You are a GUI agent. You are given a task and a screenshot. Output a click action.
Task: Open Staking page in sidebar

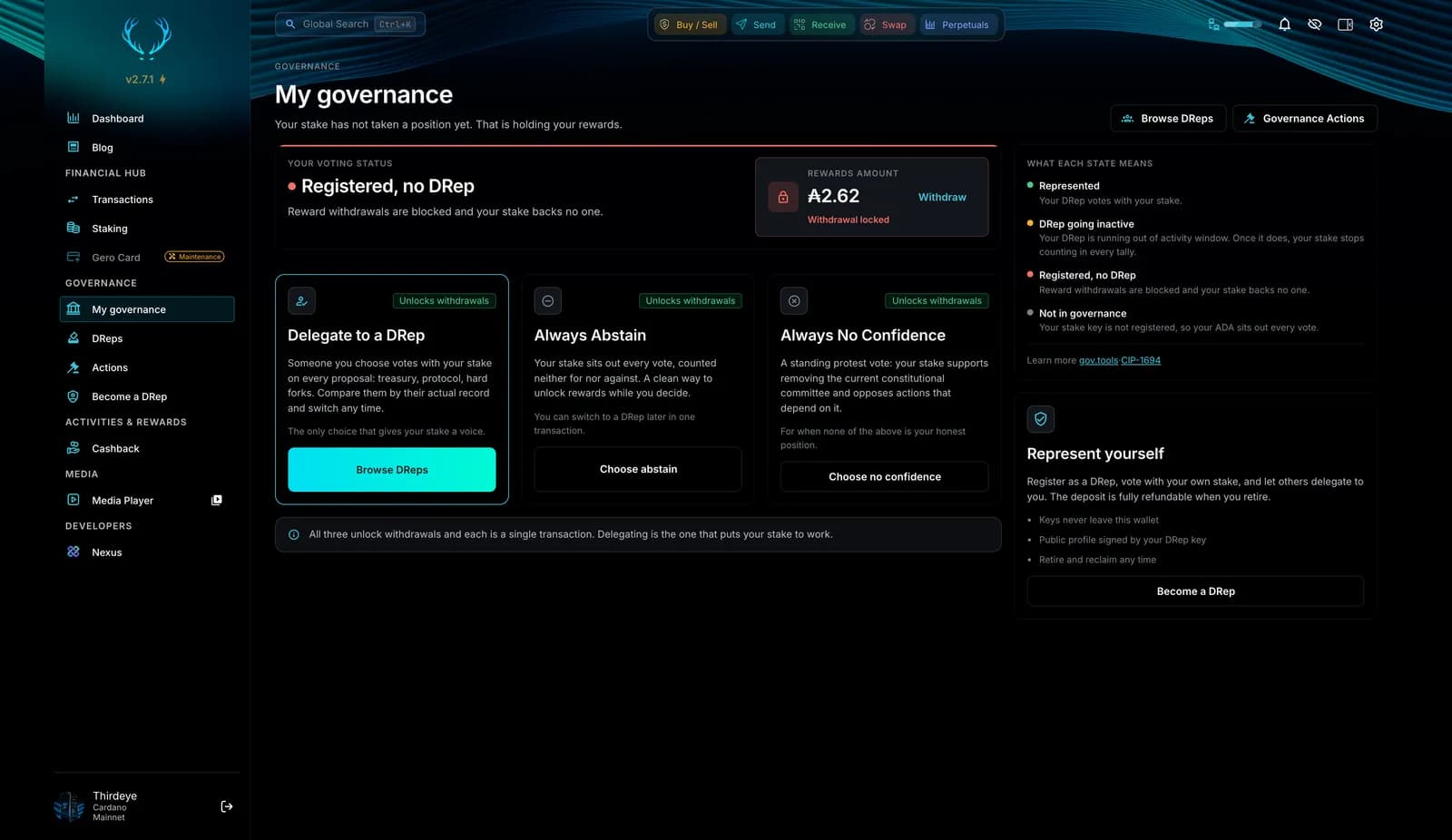pyautogui.click(x=147, y=229)
